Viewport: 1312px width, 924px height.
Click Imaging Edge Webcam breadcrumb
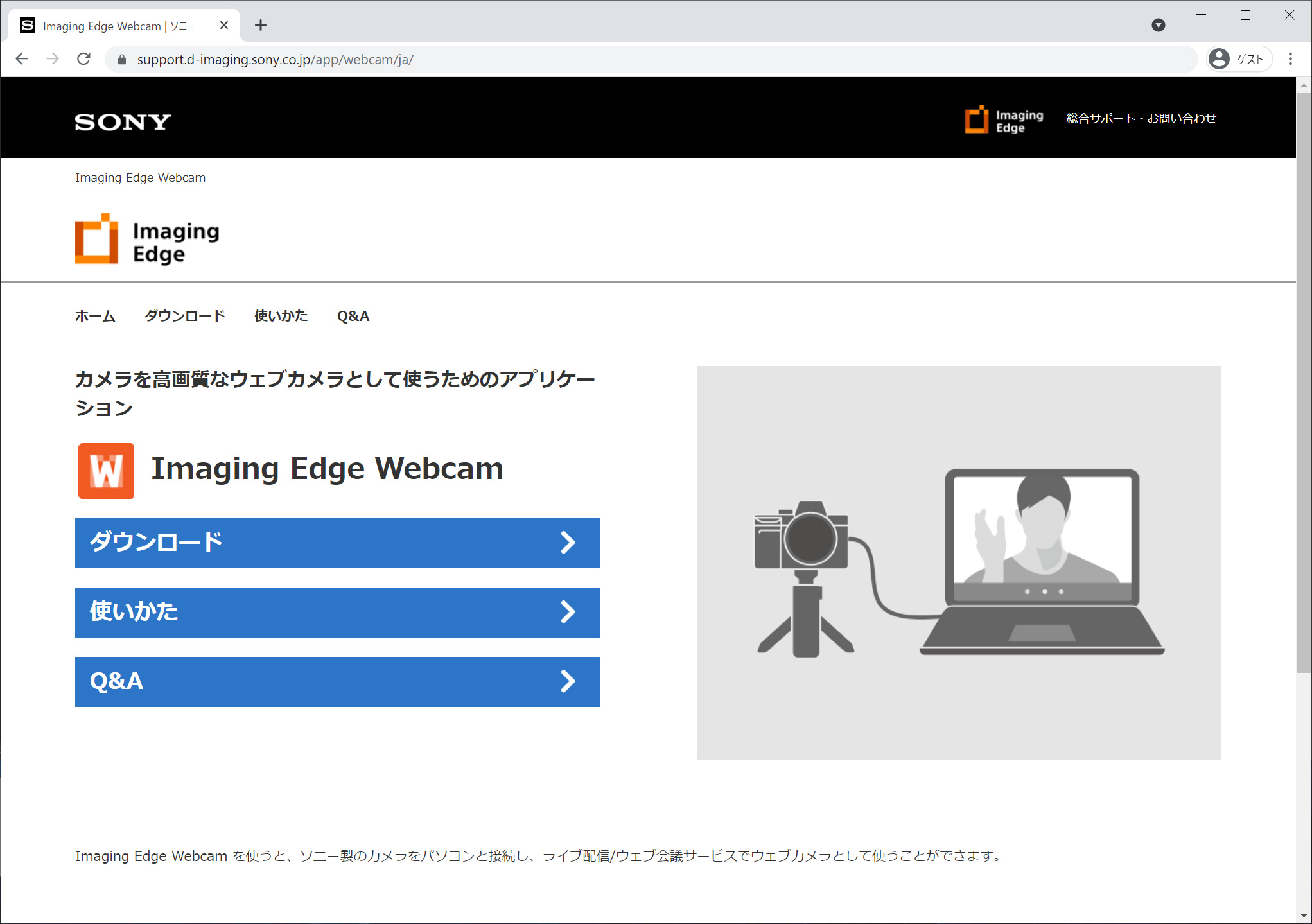[141, 178]
